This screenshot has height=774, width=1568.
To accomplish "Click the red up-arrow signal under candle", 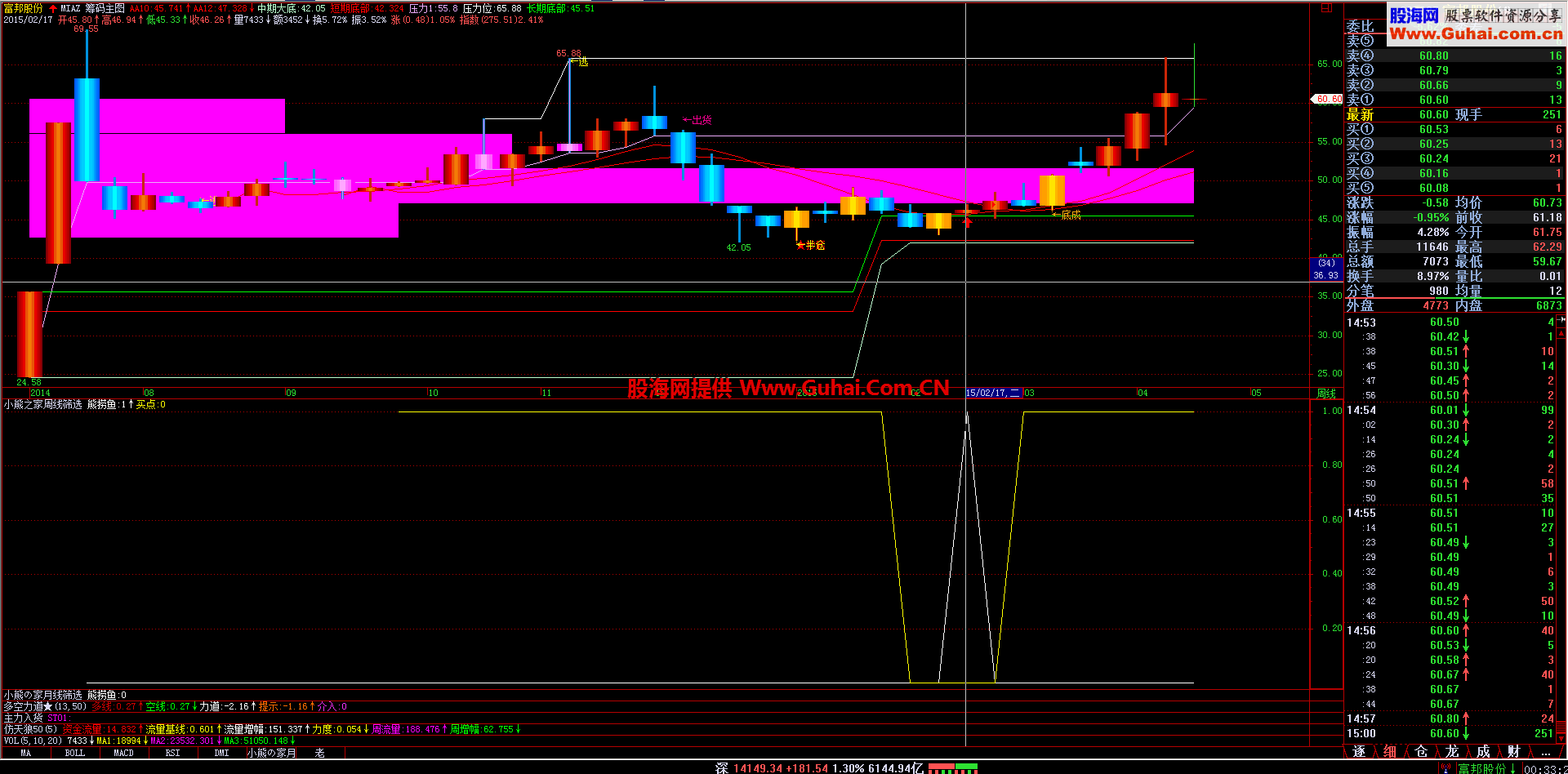I will click(x=967, y=221).
